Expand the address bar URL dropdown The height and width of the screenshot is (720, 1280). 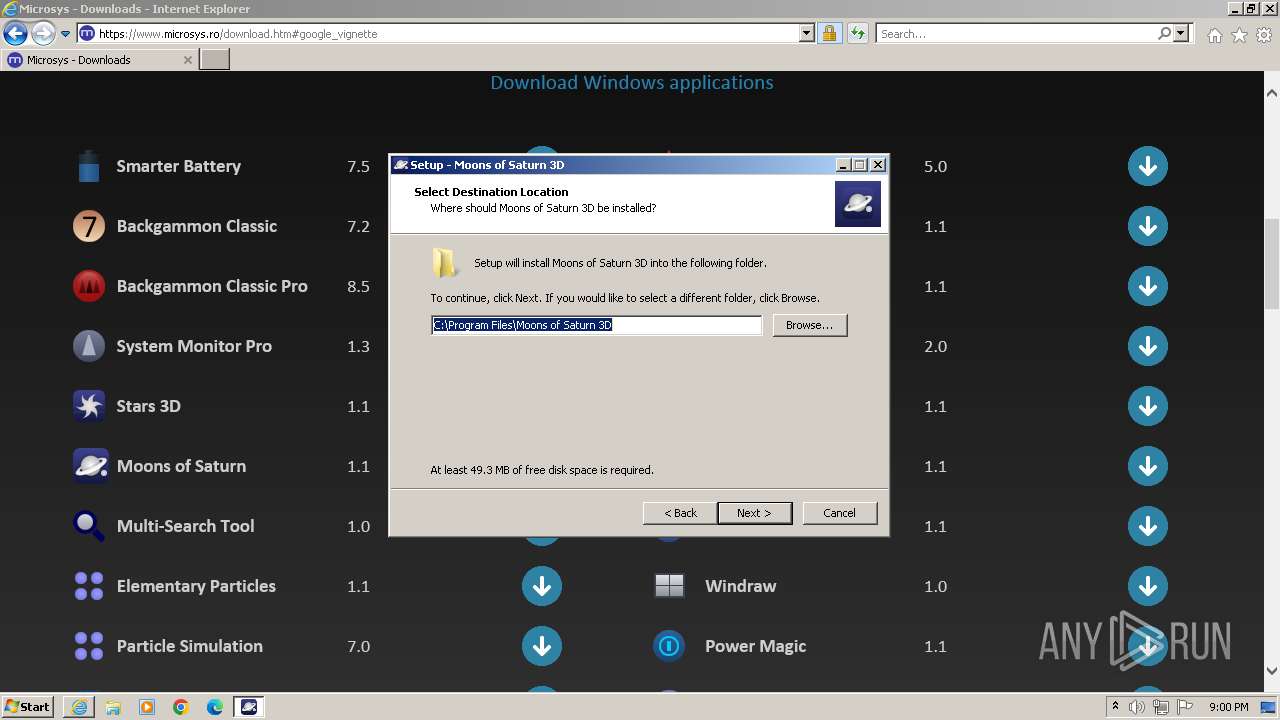(807, 33)
